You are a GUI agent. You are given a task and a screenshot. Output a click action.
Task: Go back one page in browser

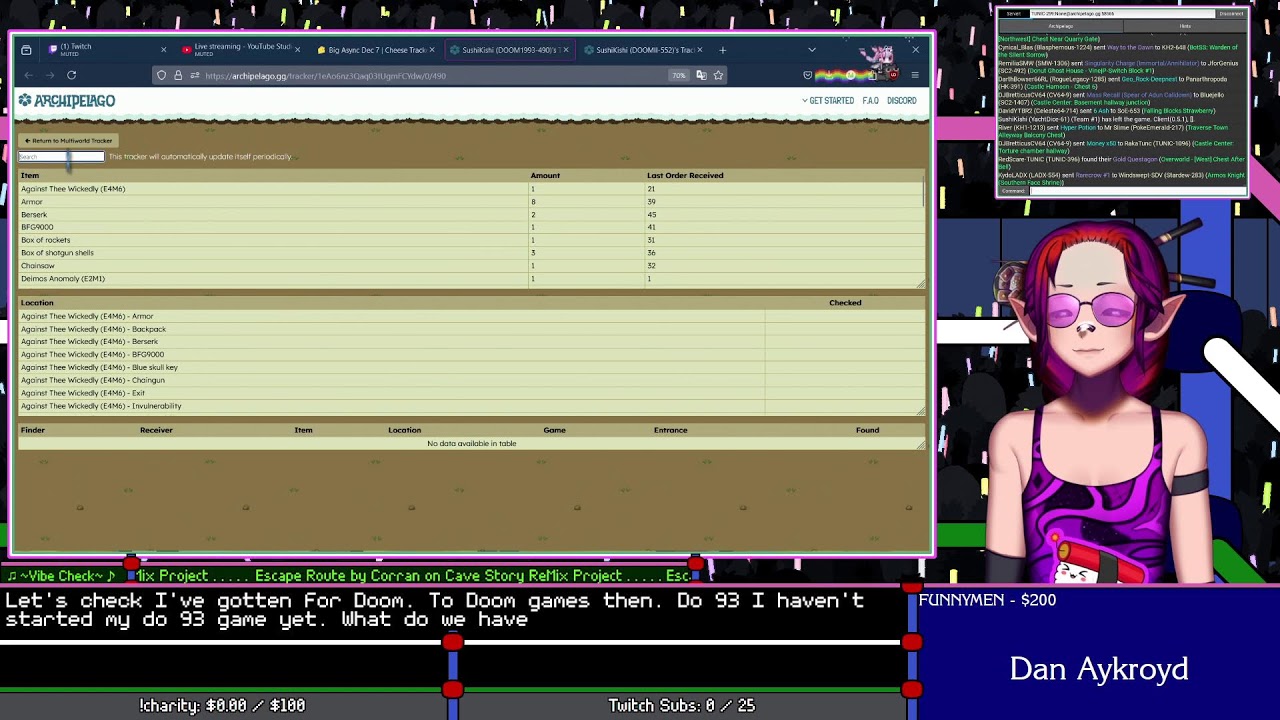tap(29, 75)
